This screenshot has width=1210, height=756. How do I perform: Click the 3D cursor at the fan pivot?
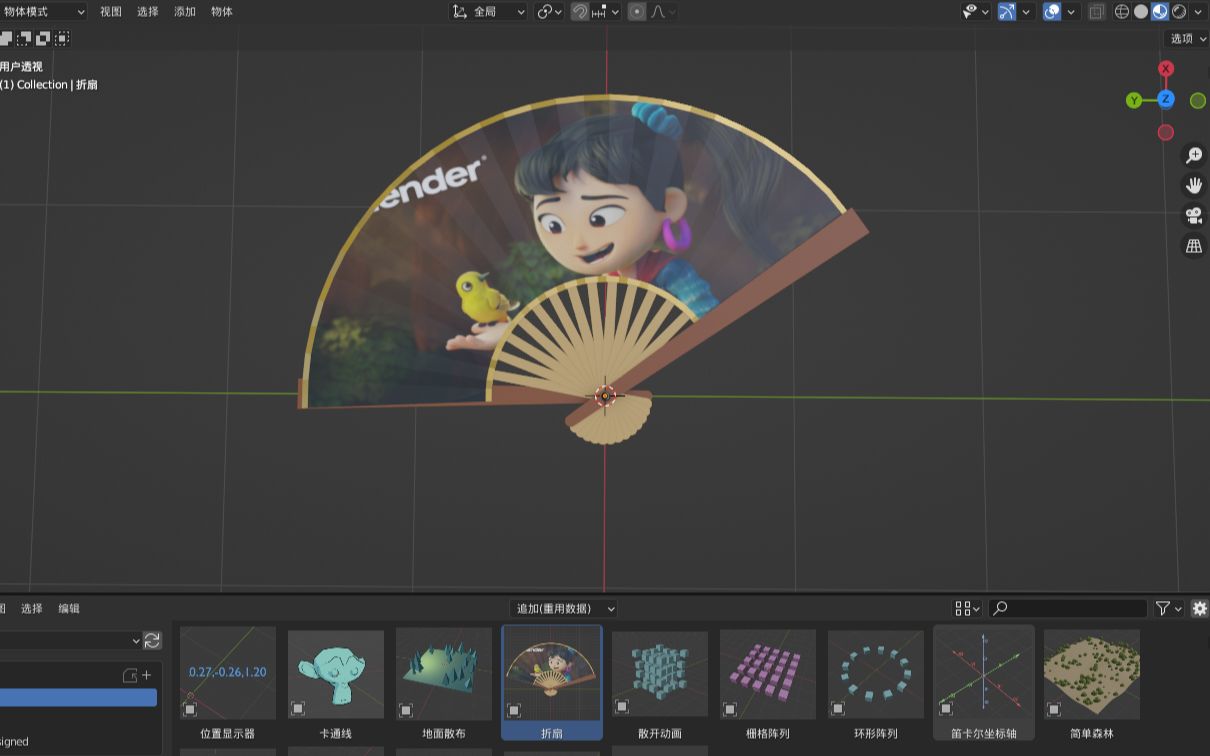click(605, 396)
